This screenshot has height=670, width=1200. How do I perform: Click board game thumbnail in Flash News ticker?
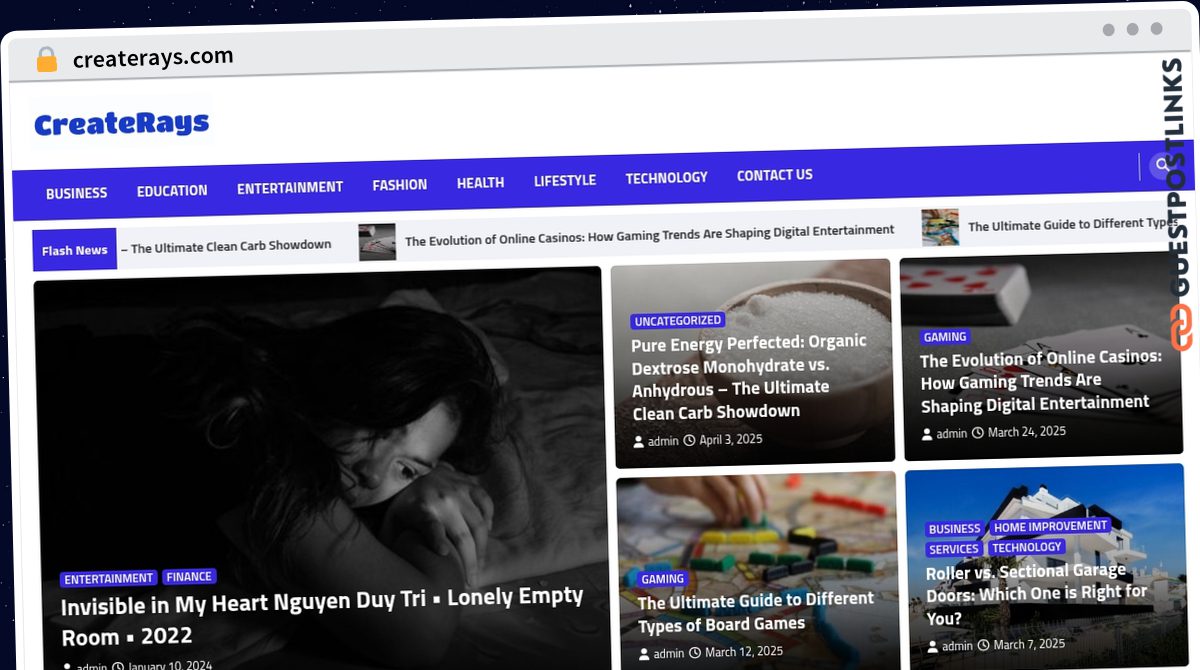coord(940,227)
